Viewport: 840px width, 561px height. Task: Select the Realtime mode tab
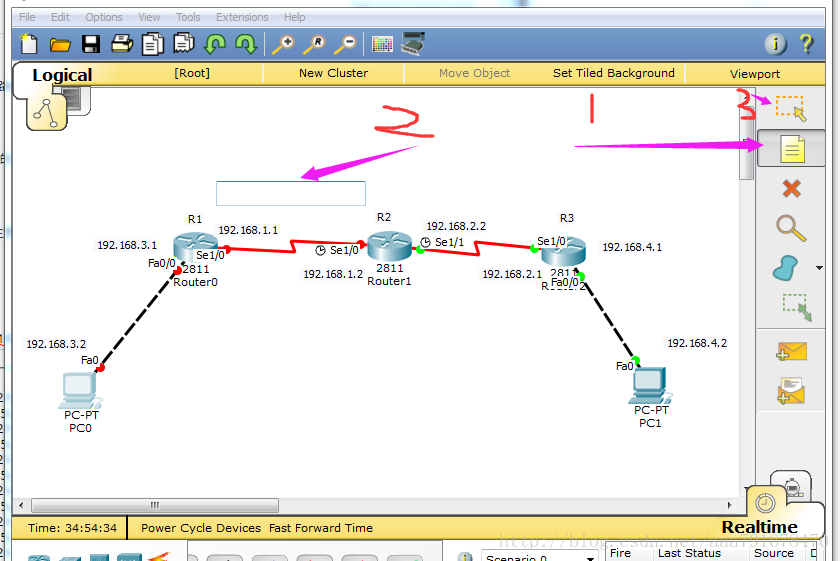(x=760, y=527)
